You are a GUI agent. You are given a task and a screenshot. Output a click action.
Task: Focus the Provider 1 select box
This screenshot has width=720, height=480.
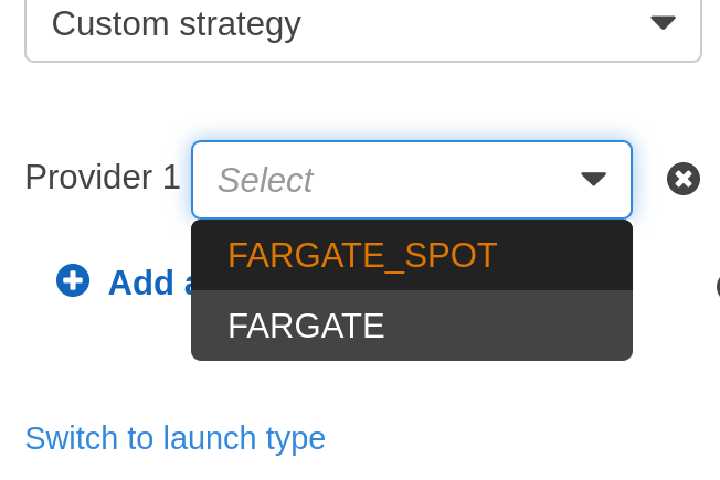point(410,180)
